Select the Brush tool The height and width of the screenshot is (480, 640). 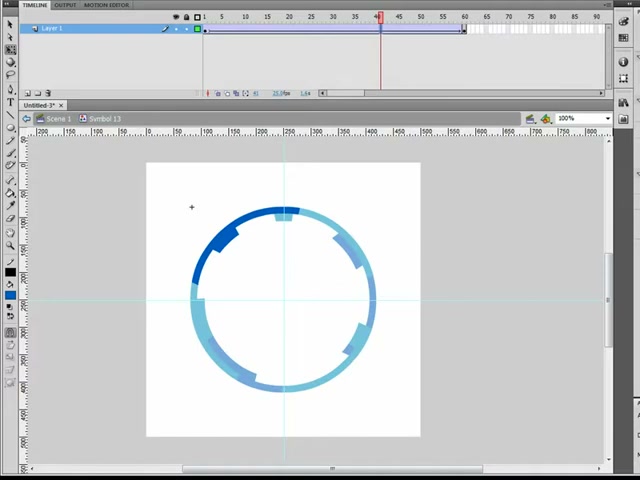pyautogui.click(x=10, y=153)
